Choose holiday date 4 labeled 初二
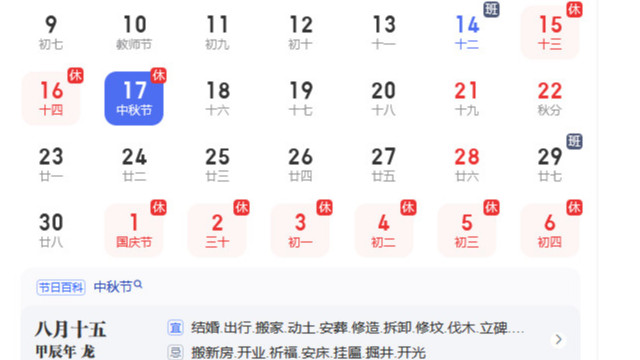The image size is (640, 360). pyautogui.click(x=384, y=231)
